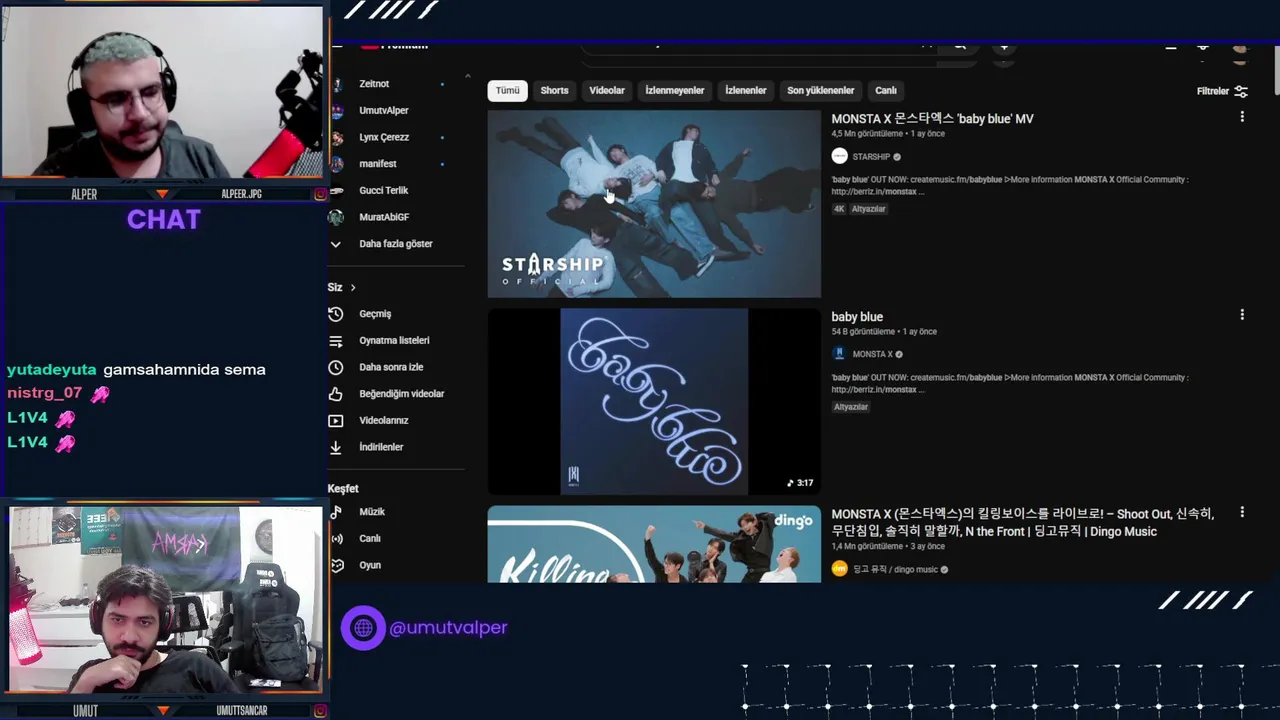Click dingo music channel avatar
Viewport: 1280px width, 720px height.
840,569
